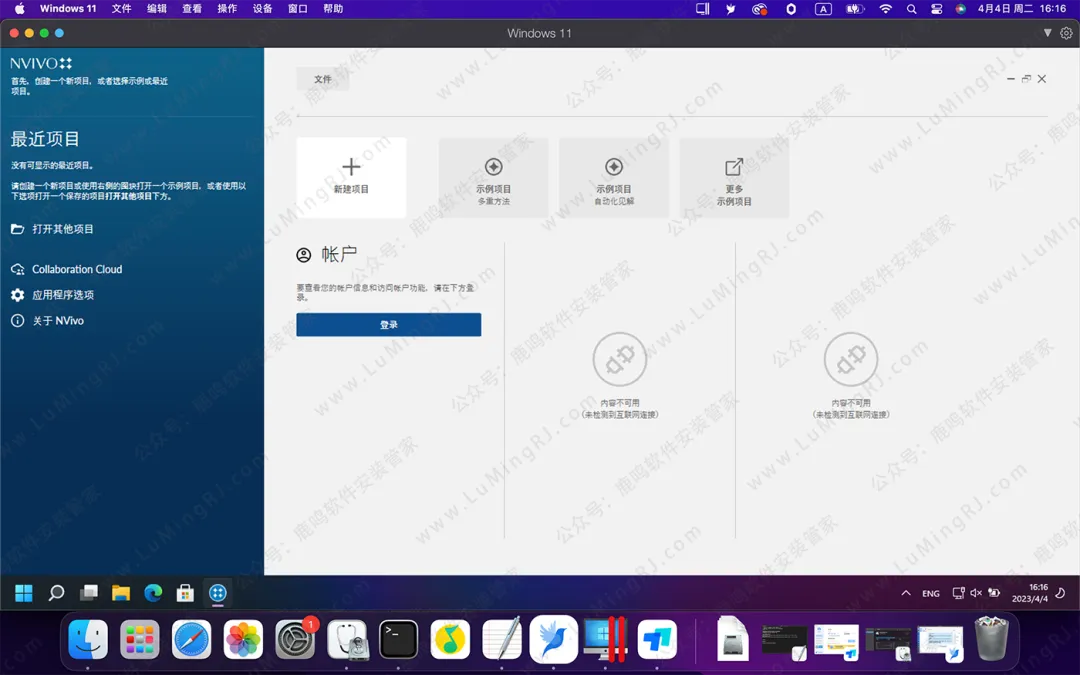The width and height of the screenshot is (1080, 675).
Task: Click 打开其他项目 in the sidebar
Action: coord(62,229)
